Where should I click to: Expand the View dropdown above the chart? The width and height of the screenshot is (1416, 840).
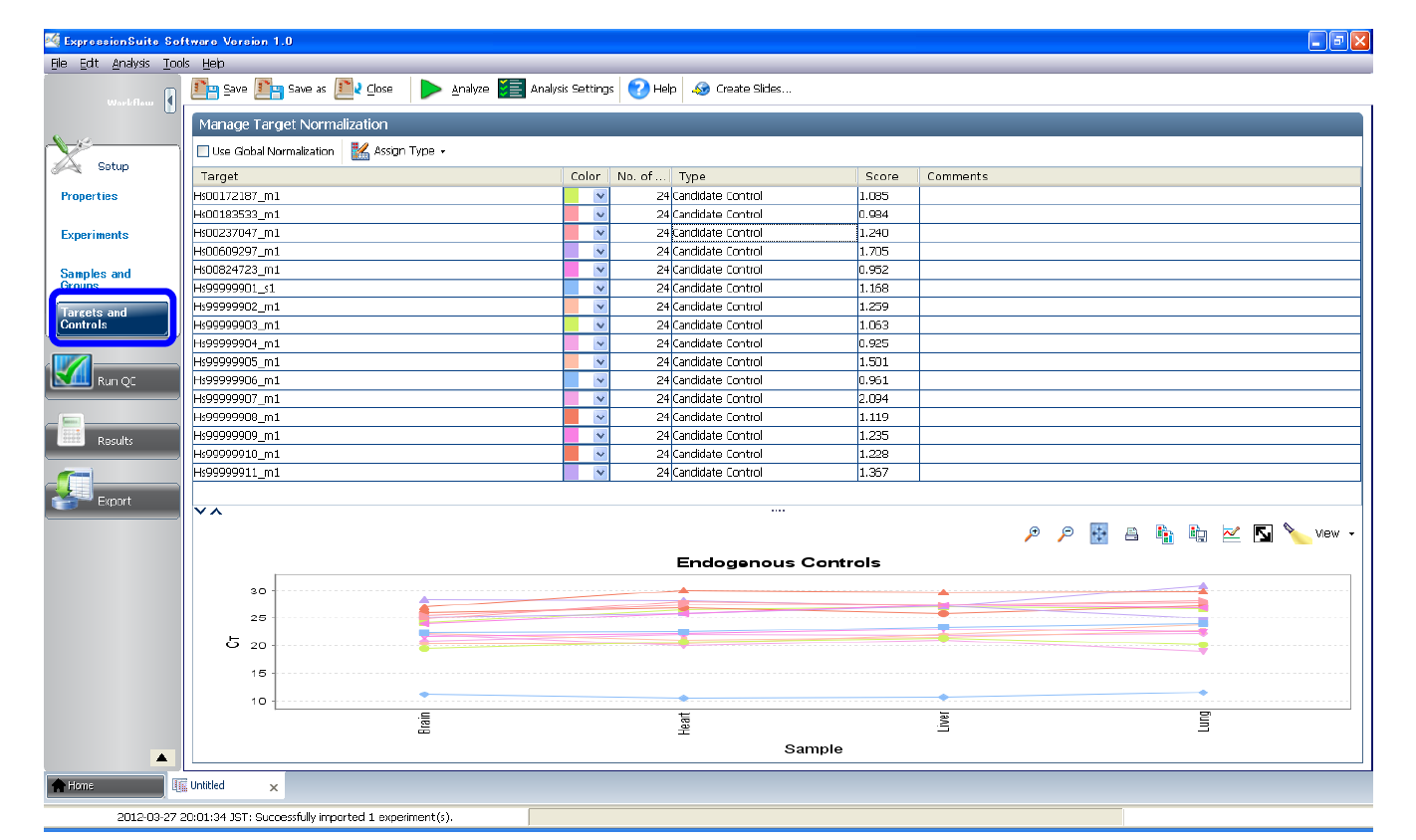[x=1333, y=533]
